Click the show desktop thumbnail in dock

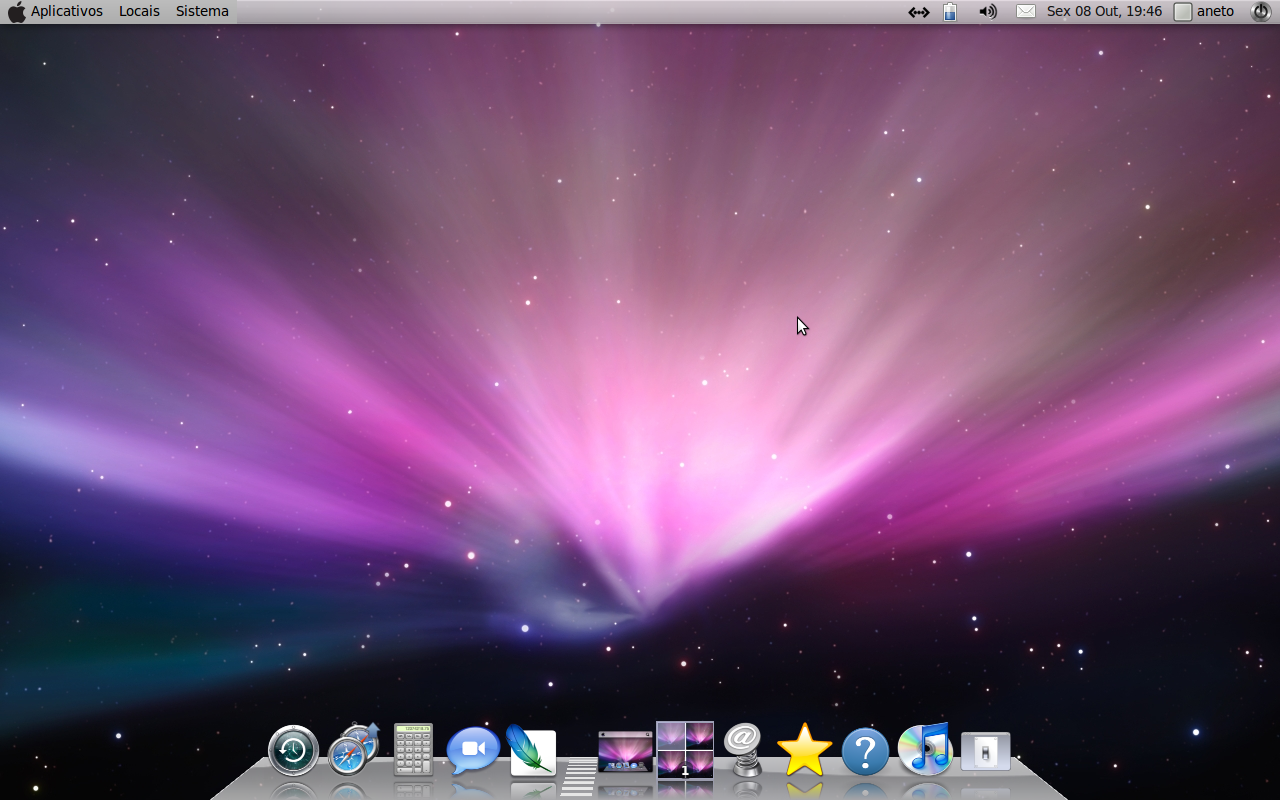pos(625,752)
